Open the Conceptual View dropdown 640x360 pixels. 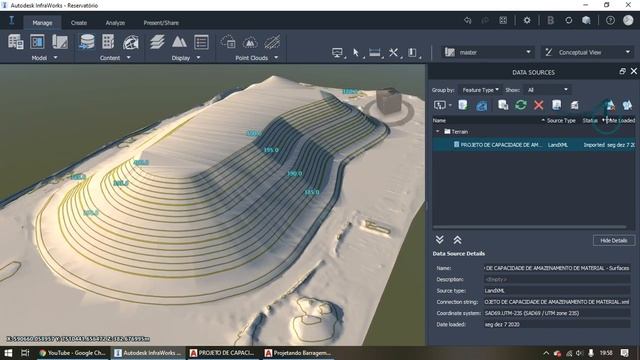(588, 52)
